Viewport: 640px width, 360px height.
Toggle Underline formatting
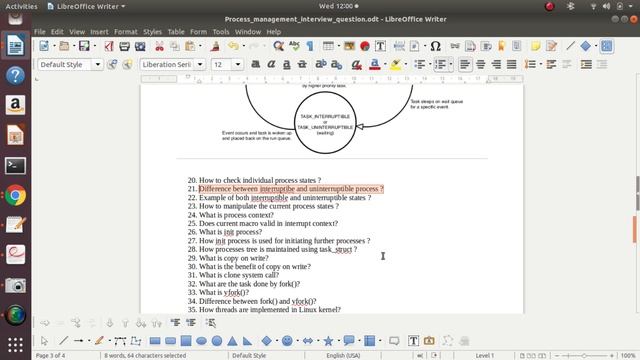(287, 64)
